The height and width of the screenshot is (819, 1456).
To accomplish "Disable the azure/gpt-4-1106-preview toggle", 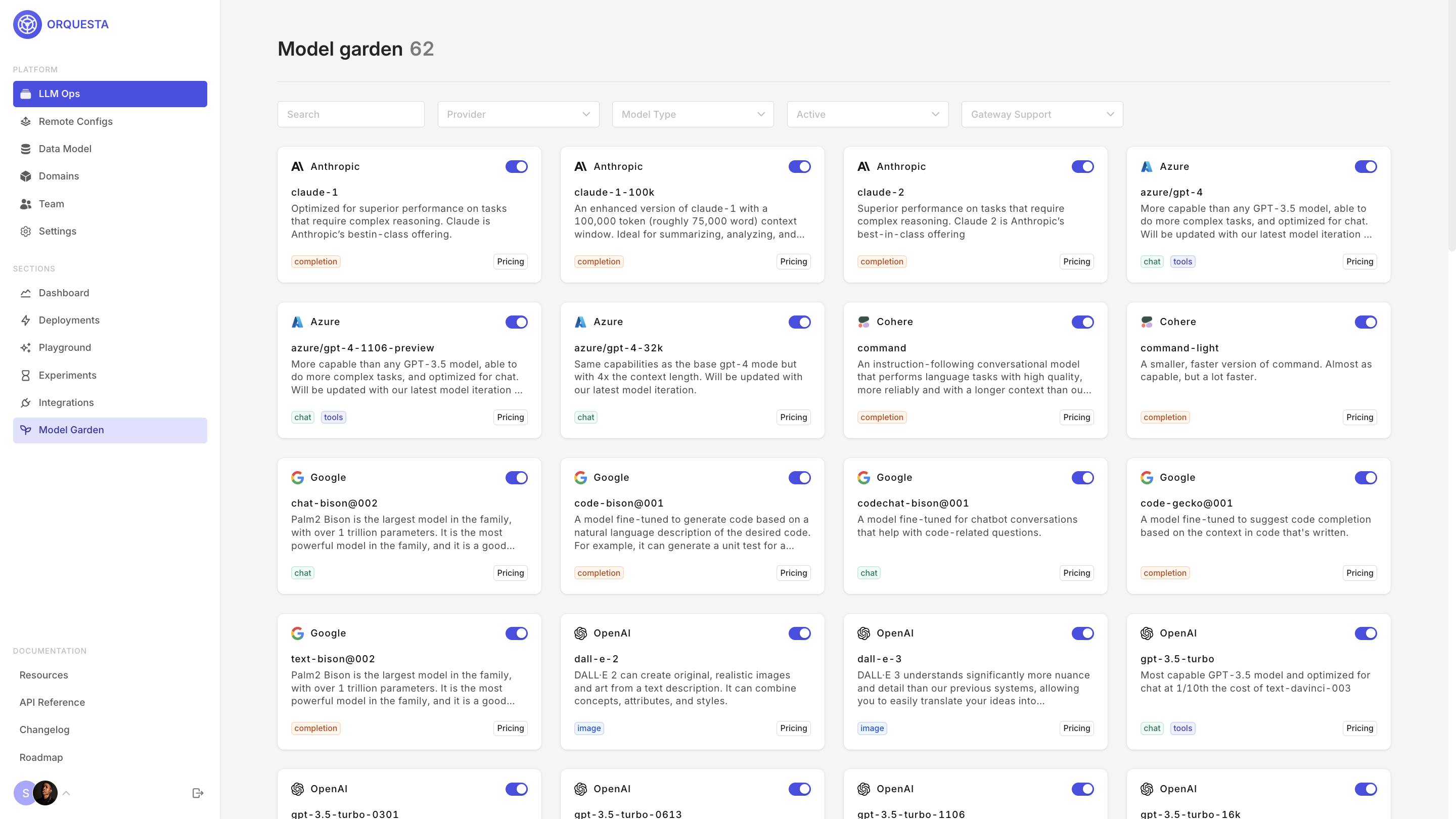I will click(516, 322).
